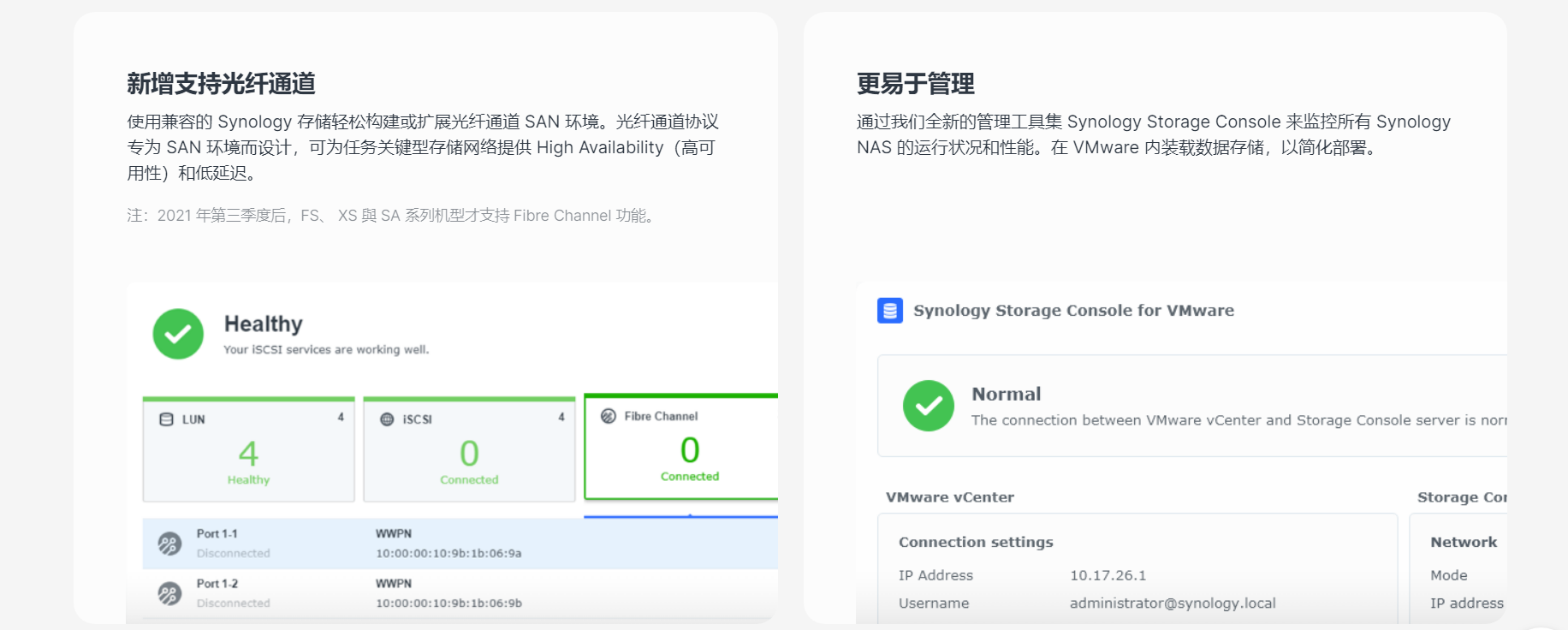Click the IP address value 10.17.26.1
1568x630 pixels.
tap(1108, 576)
